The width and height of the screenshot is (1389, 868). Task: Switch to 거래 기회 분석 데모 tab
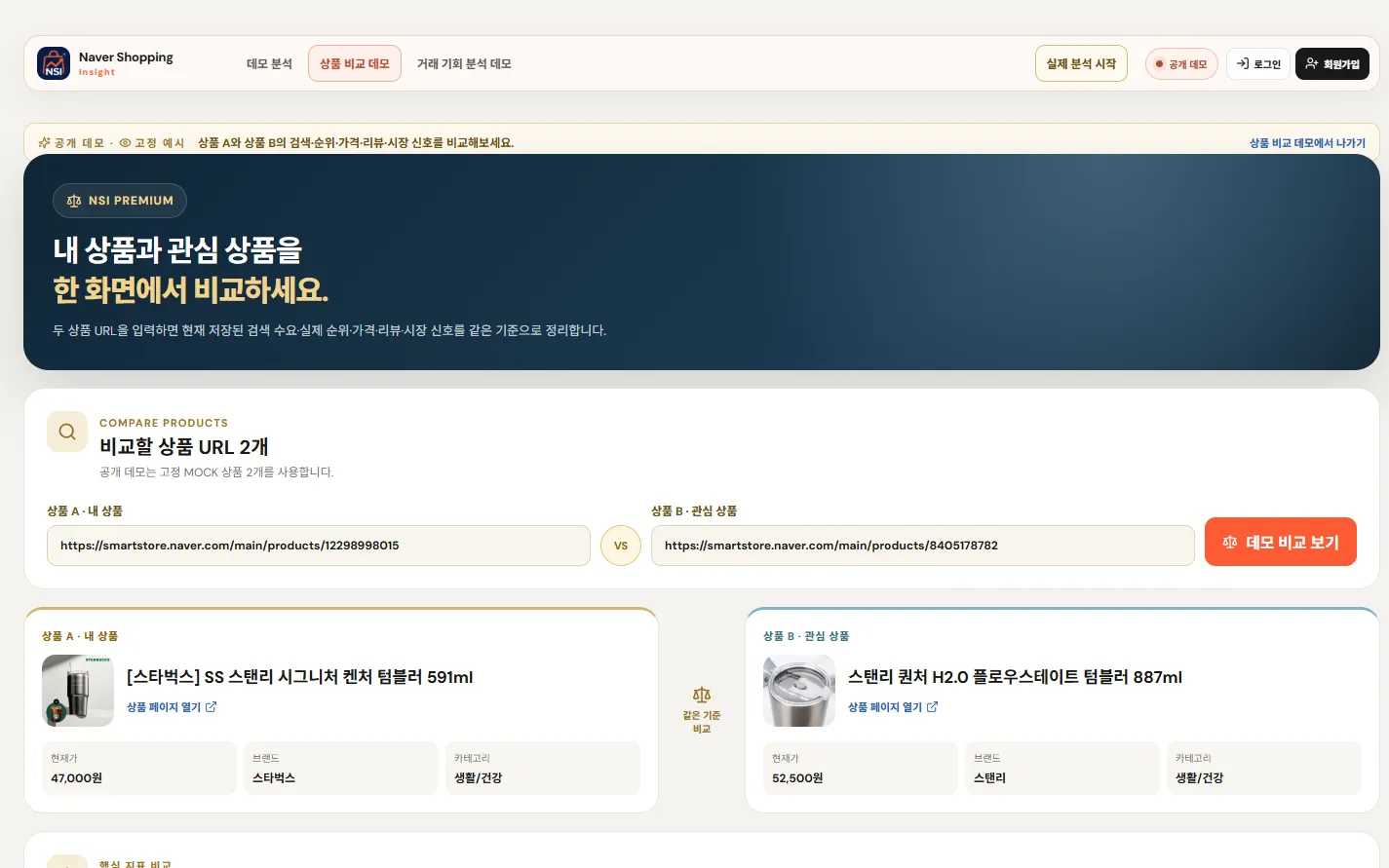tap(464, 63)
